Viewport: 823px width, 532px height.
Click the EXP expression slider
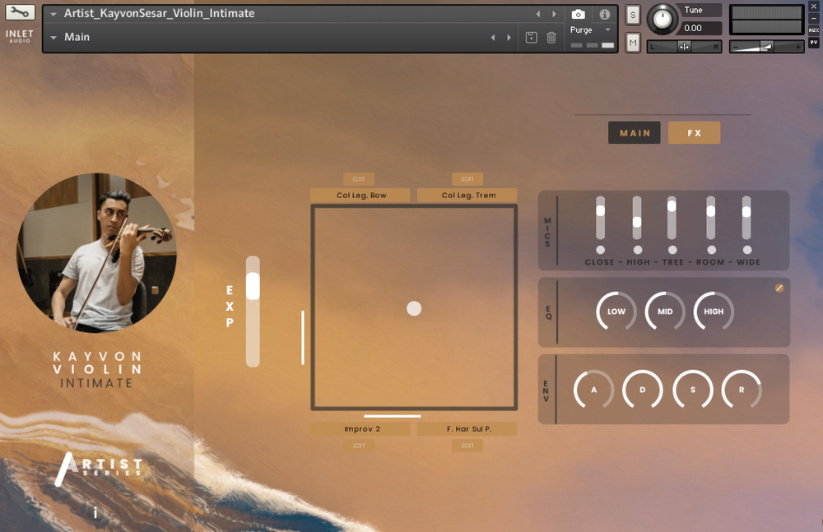click(253, 310)
